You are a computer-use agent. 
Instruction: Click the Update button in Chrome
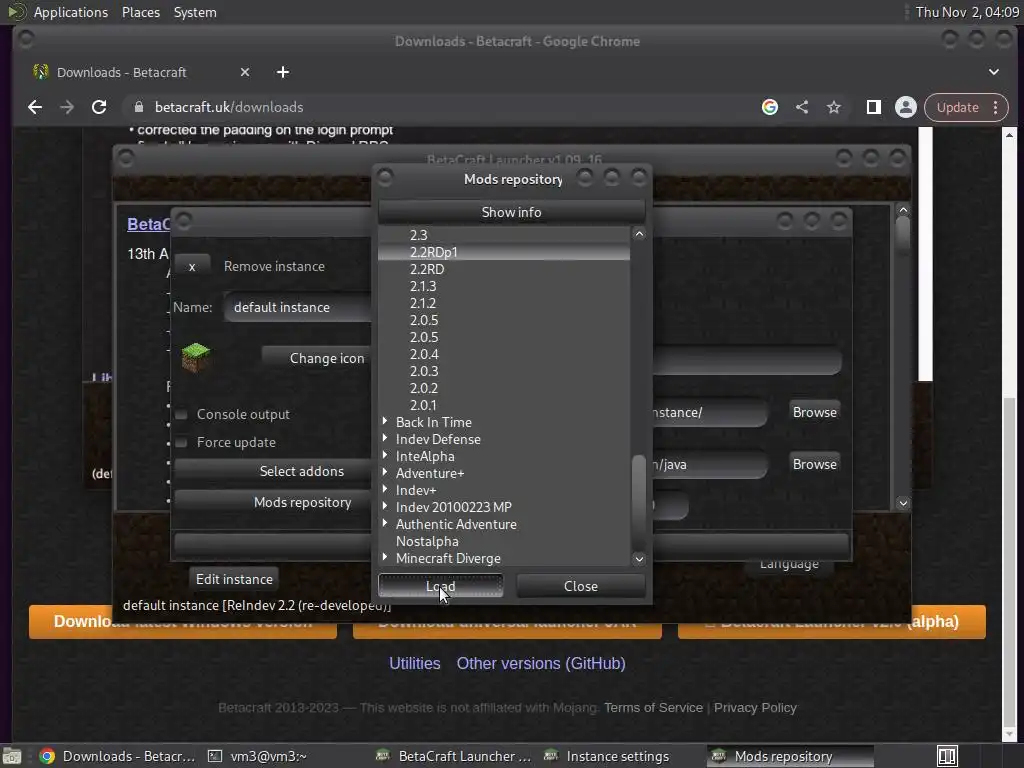[x=957, y=107]
